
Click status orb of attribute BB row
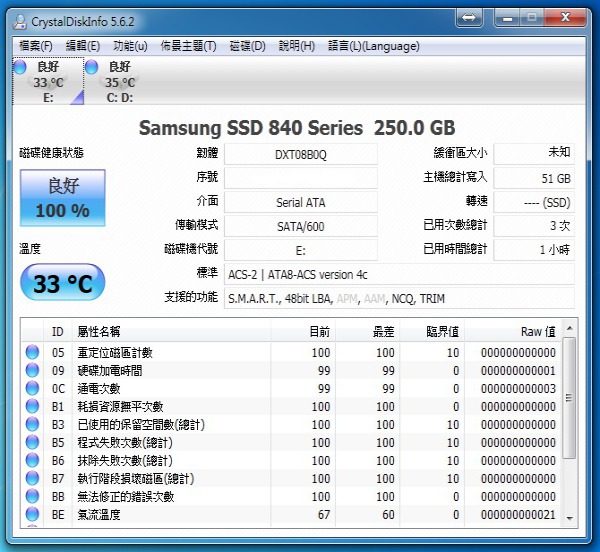(32, 496)
